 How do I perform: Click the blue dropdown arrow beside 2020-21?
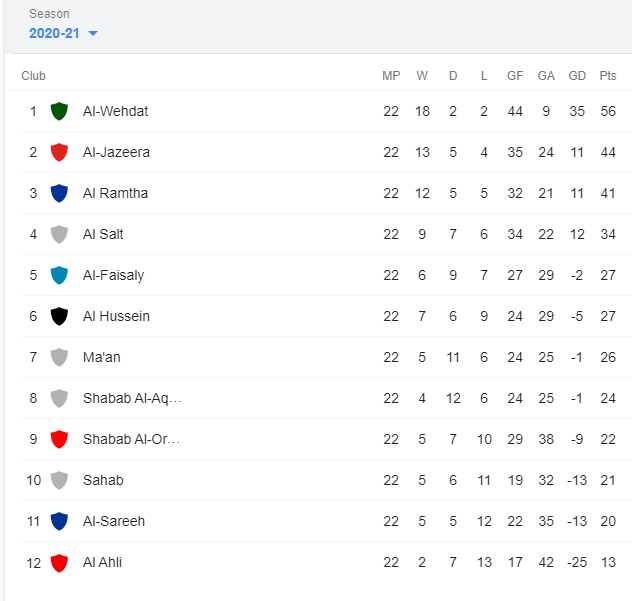pyautogui.click(x=93, y=33)
